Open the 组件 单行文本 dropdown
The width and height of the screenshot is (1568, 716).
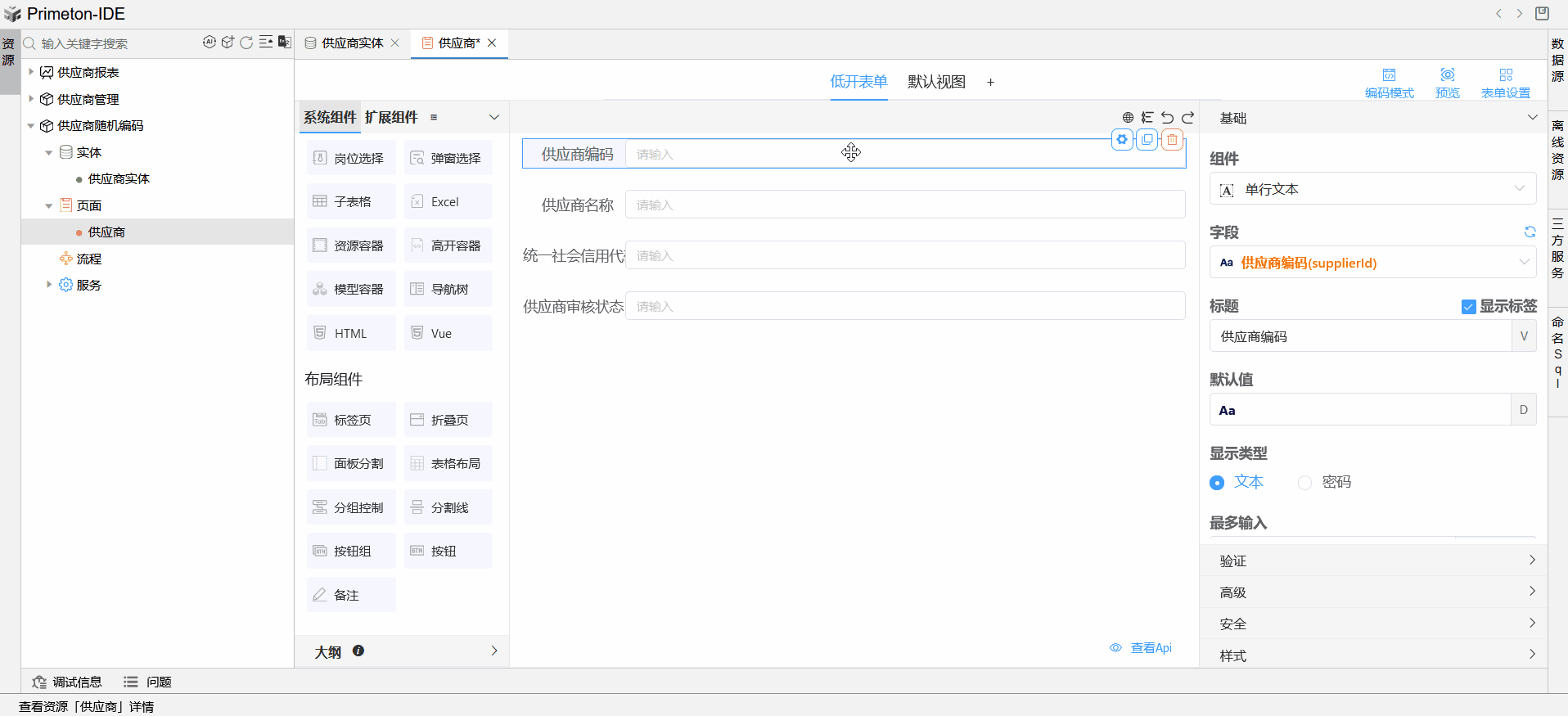pos(1372,189)
